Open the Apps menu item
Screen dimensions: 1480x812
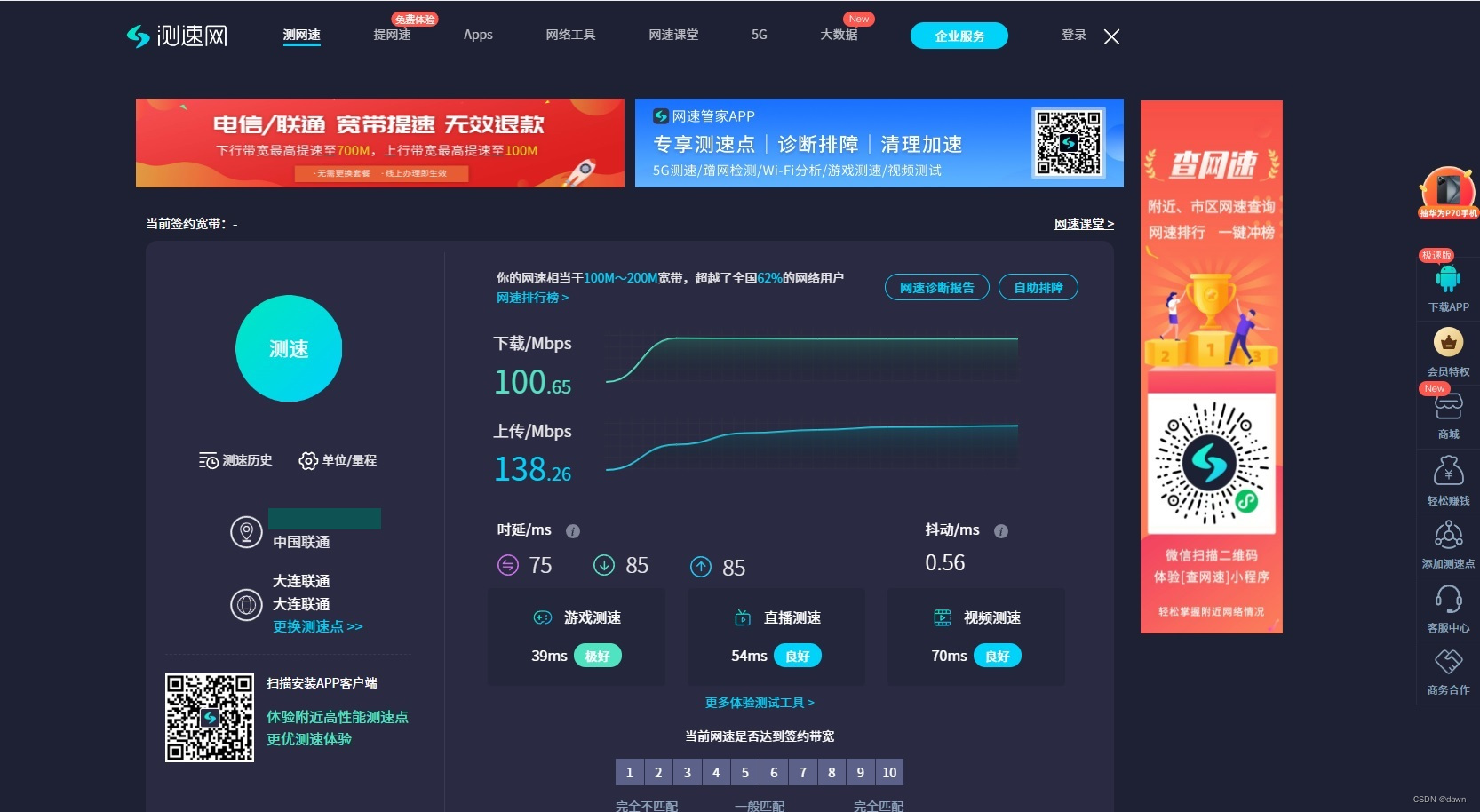pyautogui.click(x=478, y=35)
